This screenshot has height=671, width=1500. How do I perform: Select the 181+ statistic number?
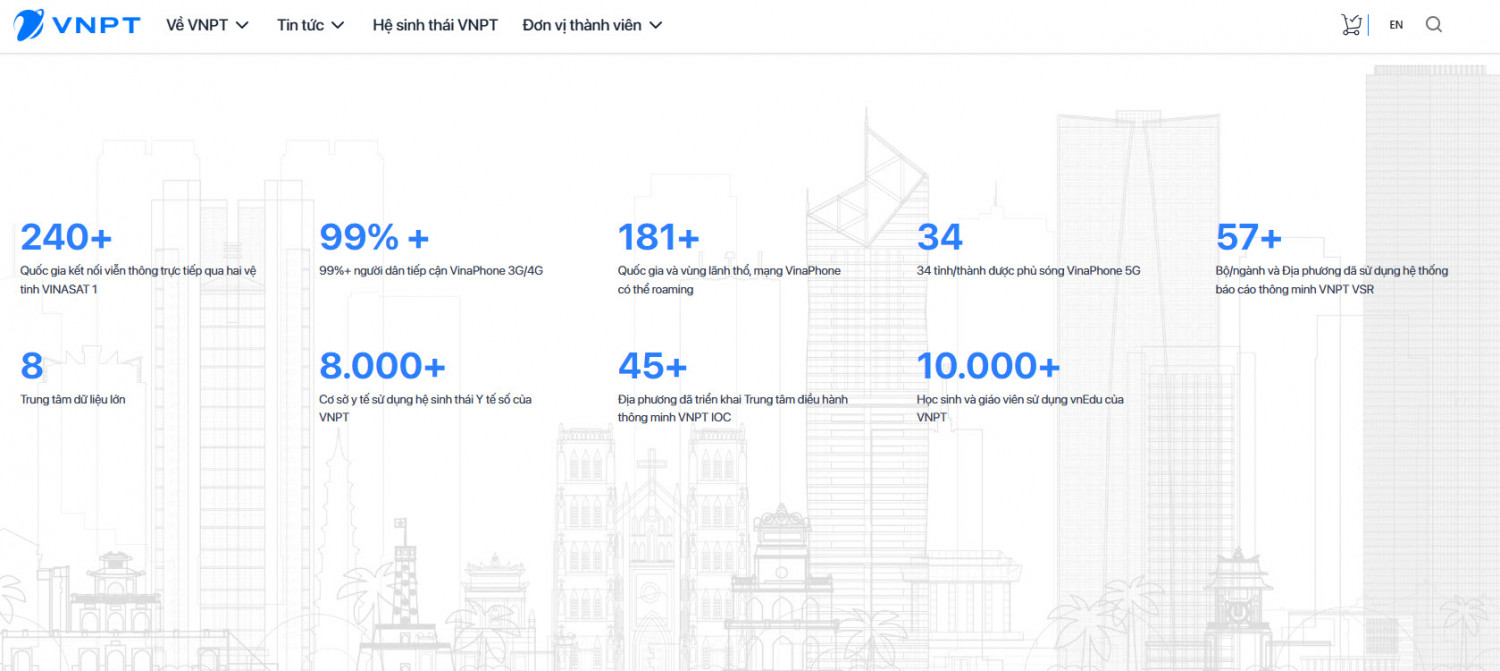(x=658, y=237)
